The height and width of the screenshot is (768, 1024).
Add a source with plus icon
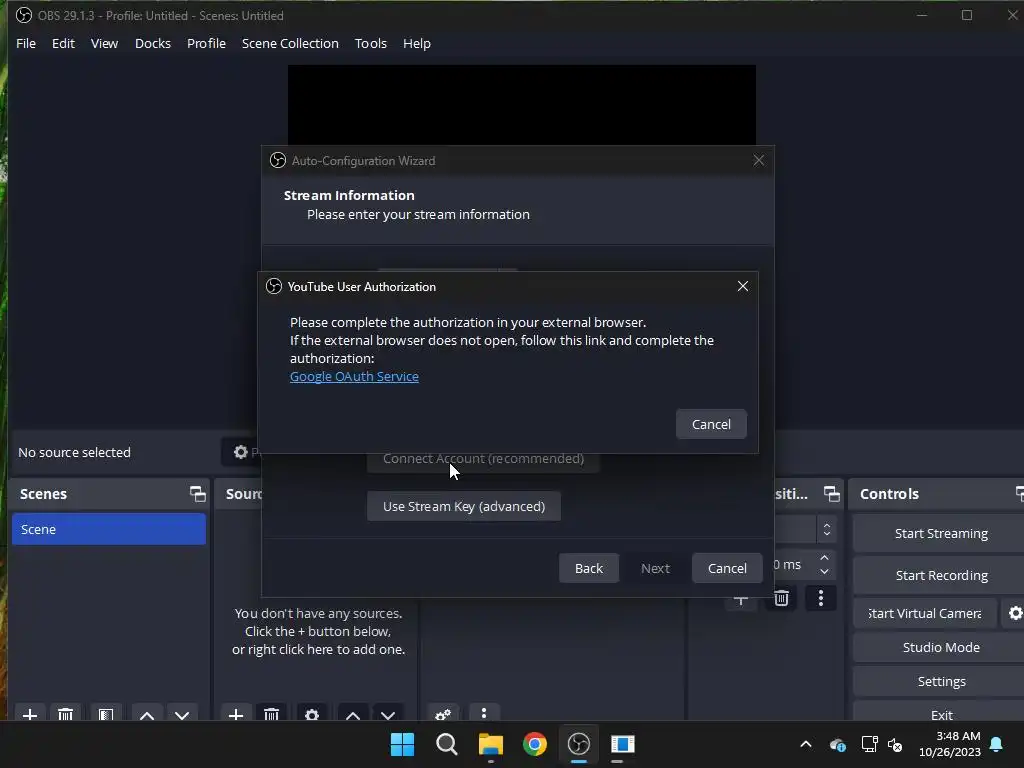point(236,714)
